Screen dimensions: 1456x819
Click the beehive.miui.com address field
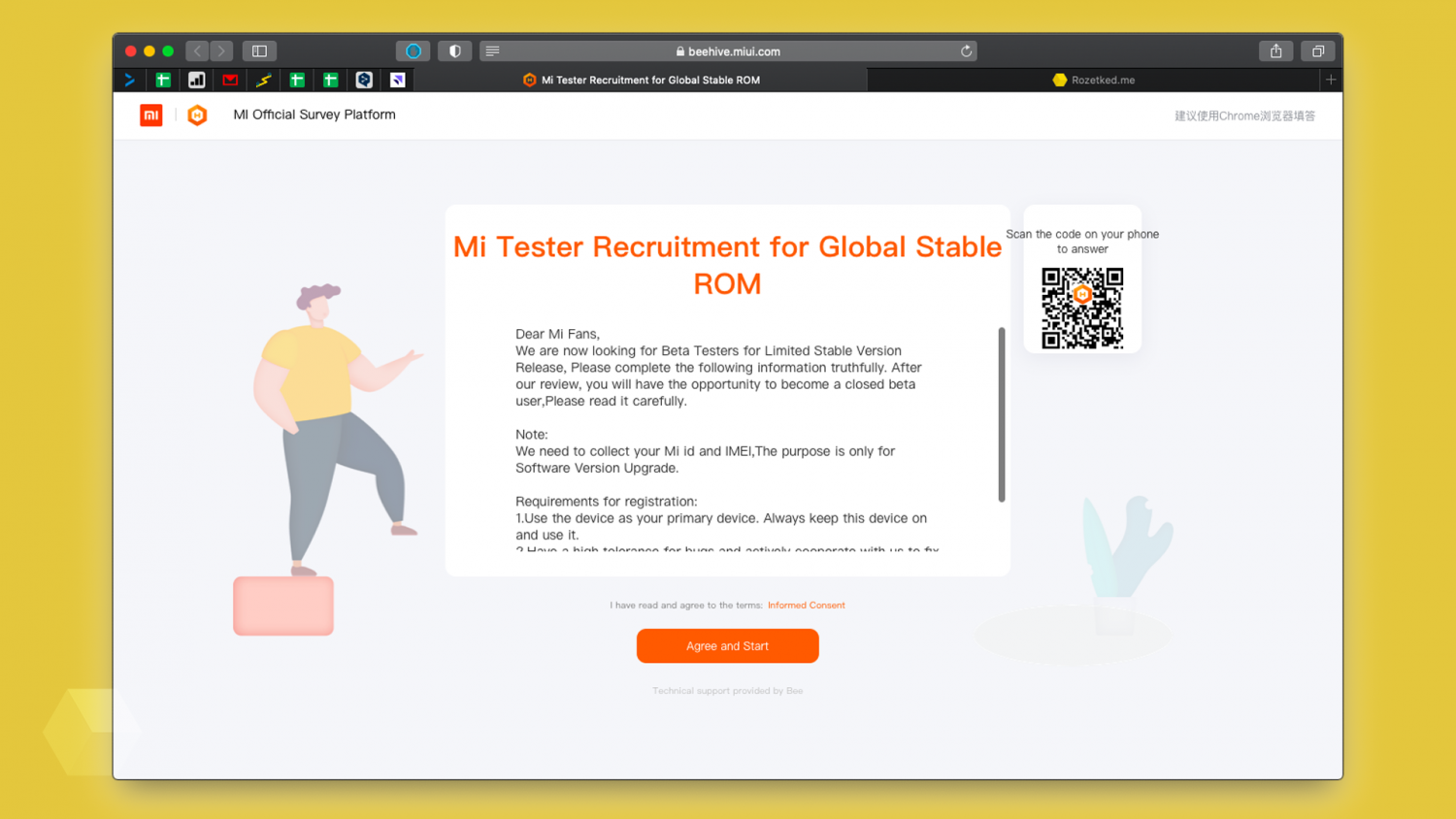point(729,50)
